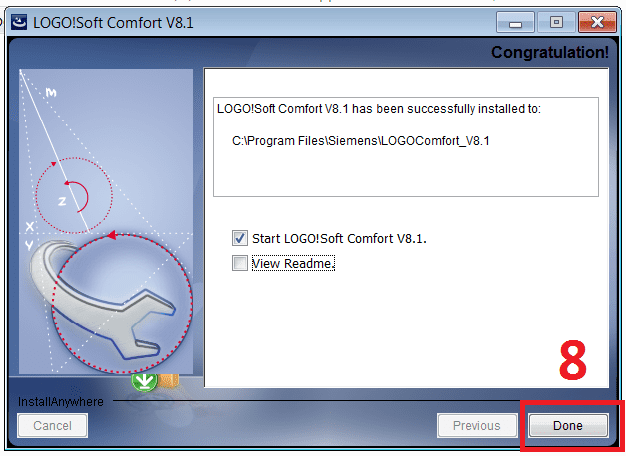Uncheck Start LOGO!Soft Comfort V8.1 checkbox
This screenshot has width=626, height=456.
click(240, 238)
